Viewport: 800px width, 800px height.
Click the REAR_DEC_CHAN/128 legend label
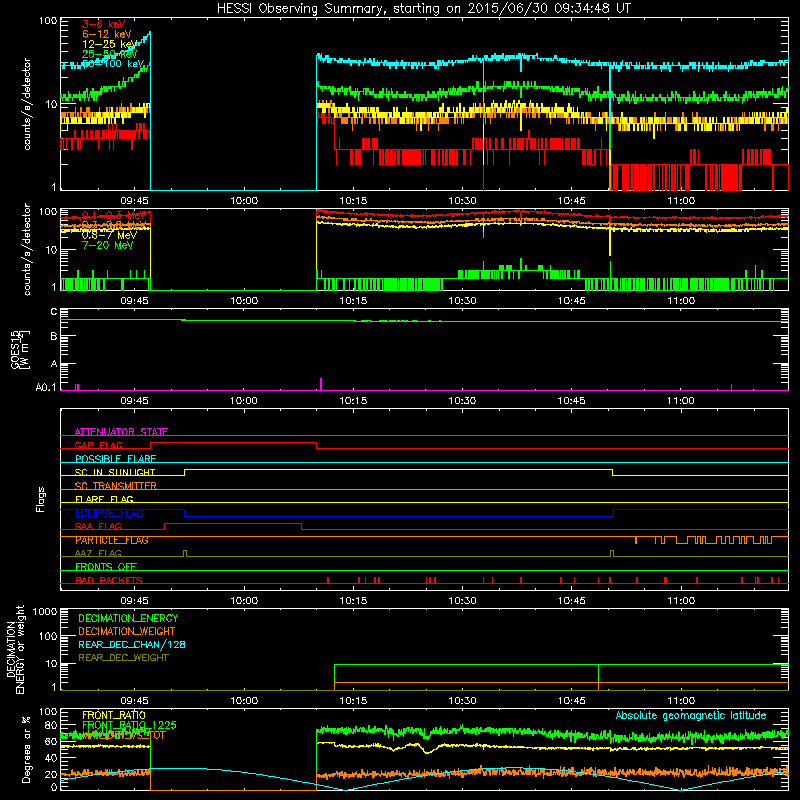pyautogui.click(x=132, y=644)
